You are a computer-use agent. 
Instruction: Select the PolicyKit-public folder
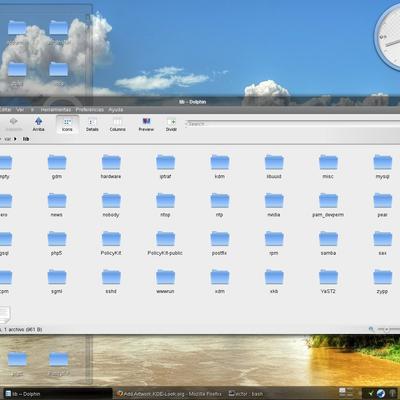[x=165, y=243]
